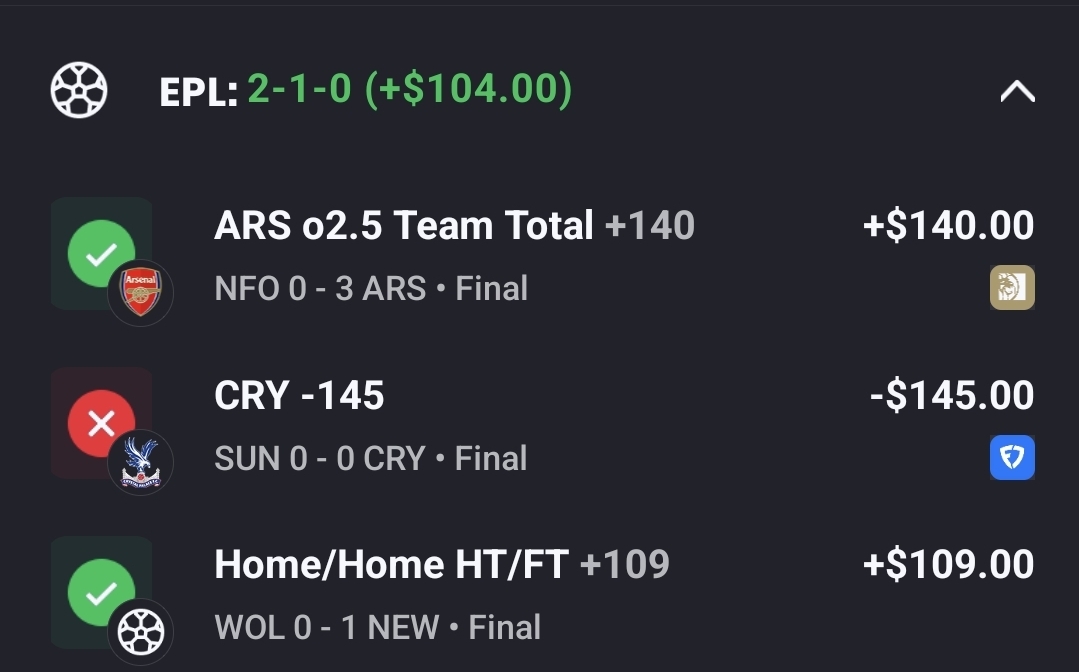This screenshot has height=672, width=1079.
Task: Open the blue shield sportsbook icon
Action: click(x=1012, y=459)
